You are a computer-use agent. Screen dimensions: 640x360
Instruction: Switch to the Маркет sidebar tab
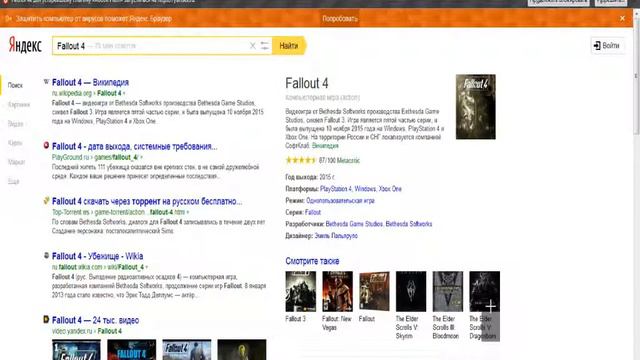(x=16, y=162)
